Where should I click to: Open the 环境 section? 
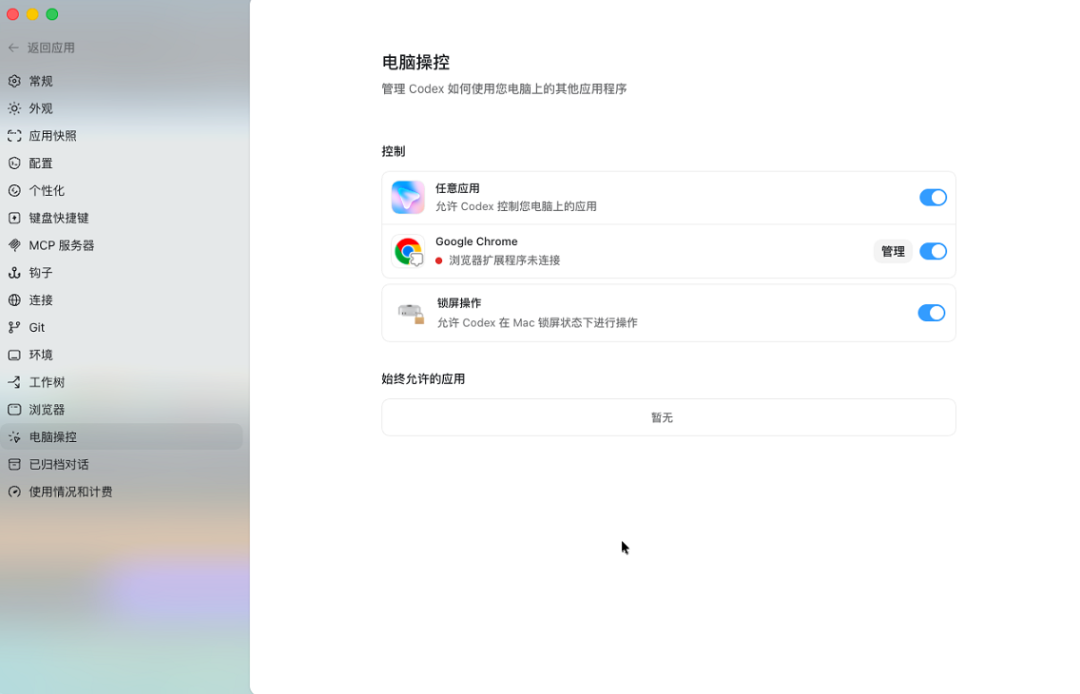122,355
